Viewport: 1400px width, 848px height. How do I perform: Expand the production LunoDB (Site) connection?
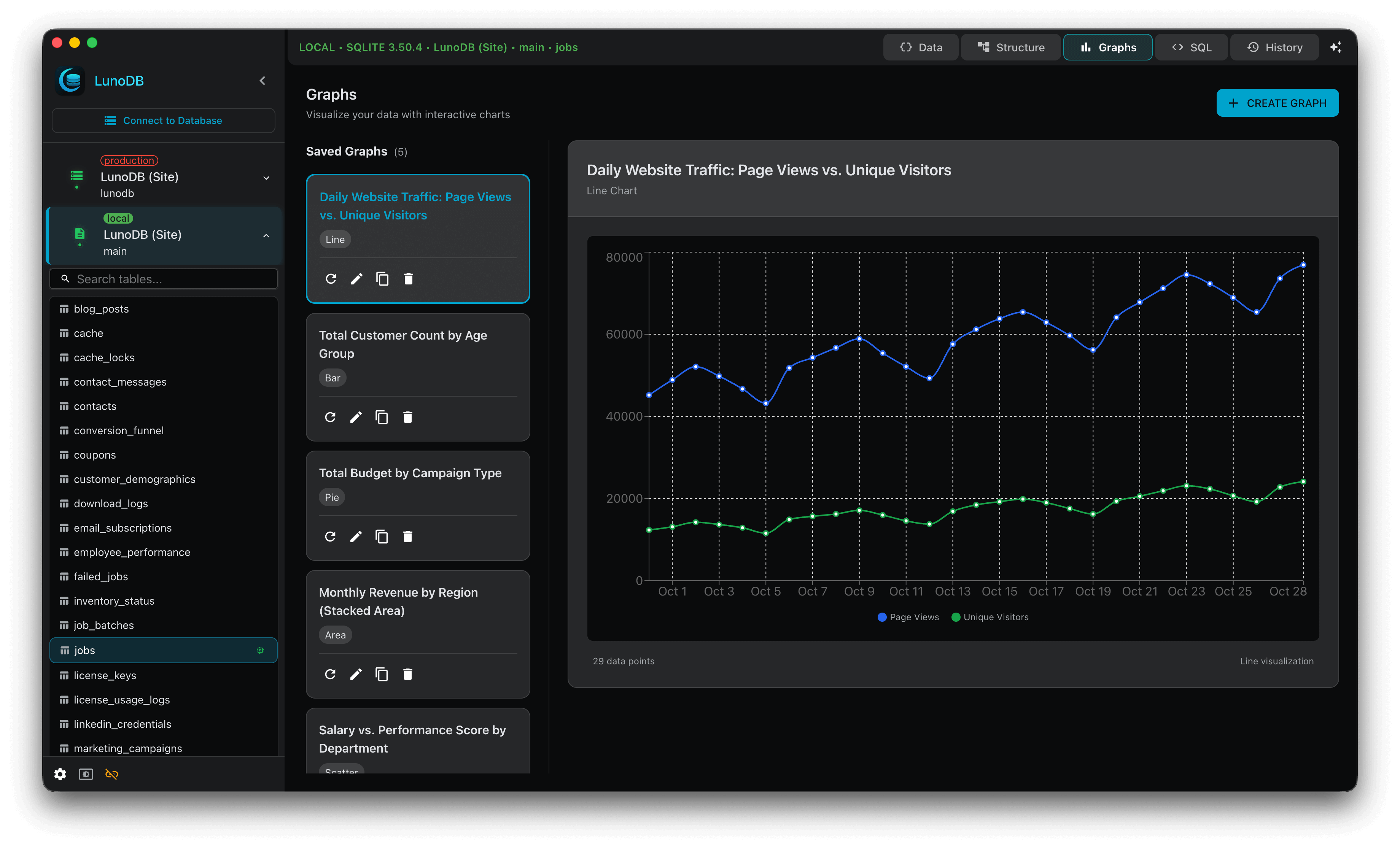point(266,178)
